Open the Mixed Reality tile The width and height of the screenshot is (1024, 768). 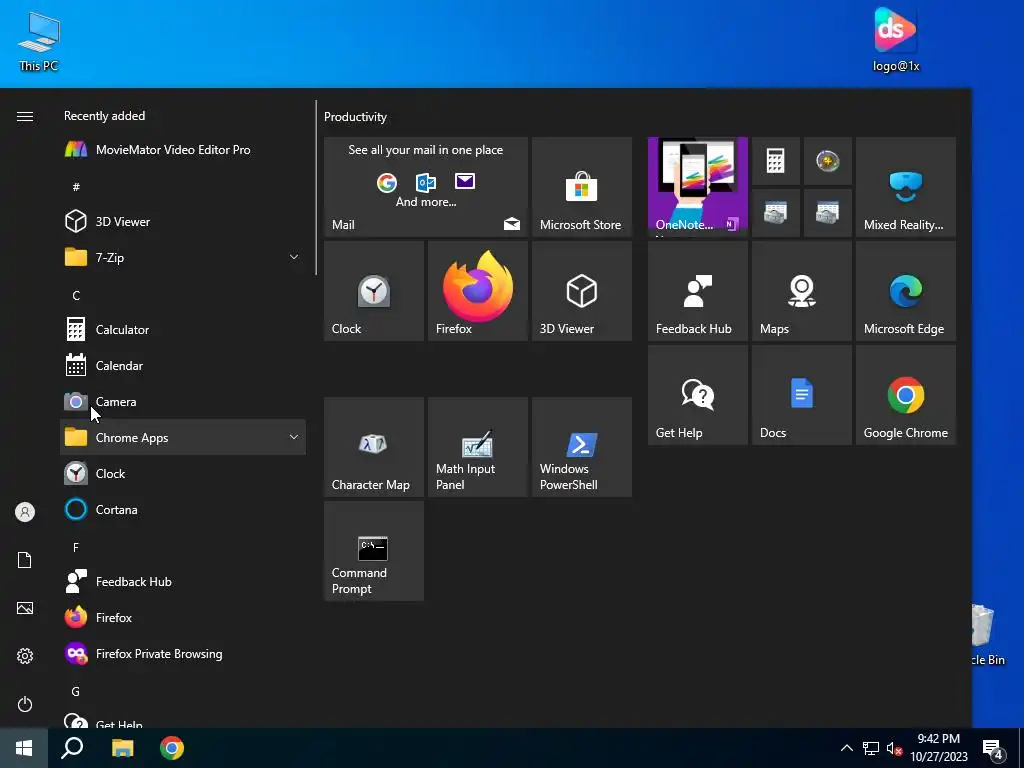coord(906,187)
